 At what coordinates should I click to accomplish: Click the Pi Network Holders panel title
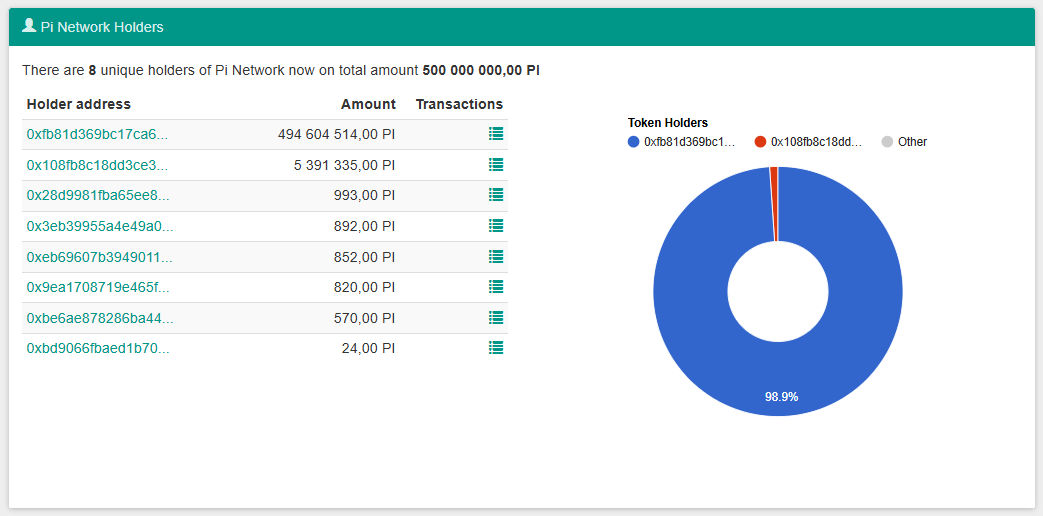tap(102, 27)
